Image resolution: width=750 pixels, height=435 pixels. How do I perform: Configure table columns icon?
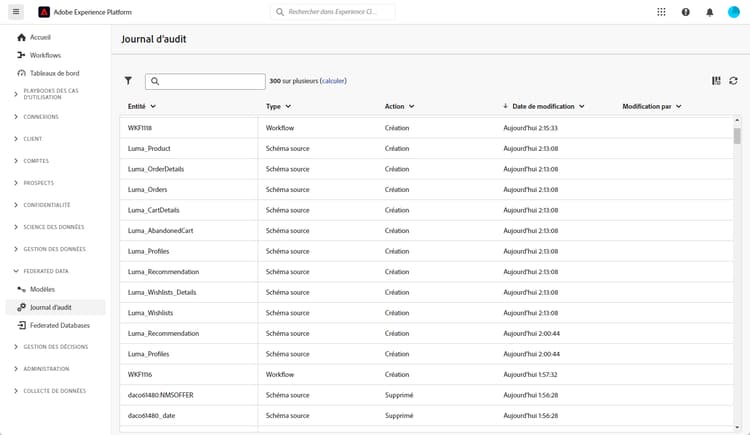716,81
